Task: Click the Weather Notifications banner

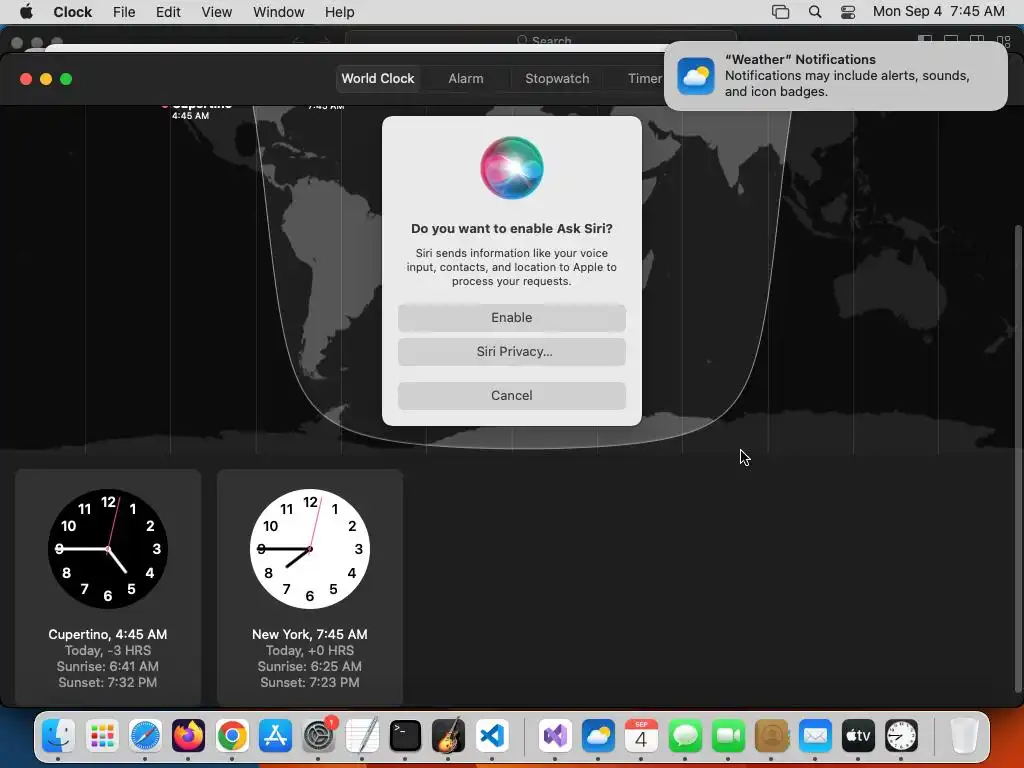Action: [835, 76]
